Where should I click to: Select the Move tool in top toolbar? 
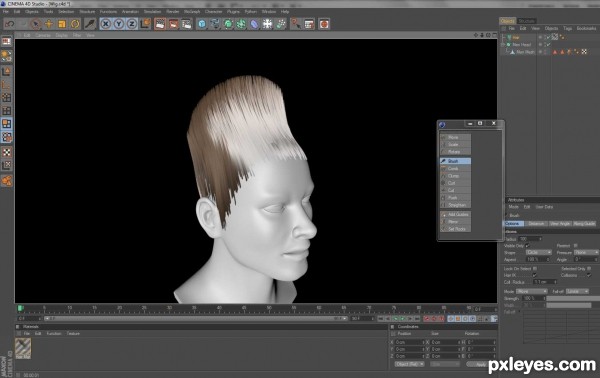[x=49, y=24]
